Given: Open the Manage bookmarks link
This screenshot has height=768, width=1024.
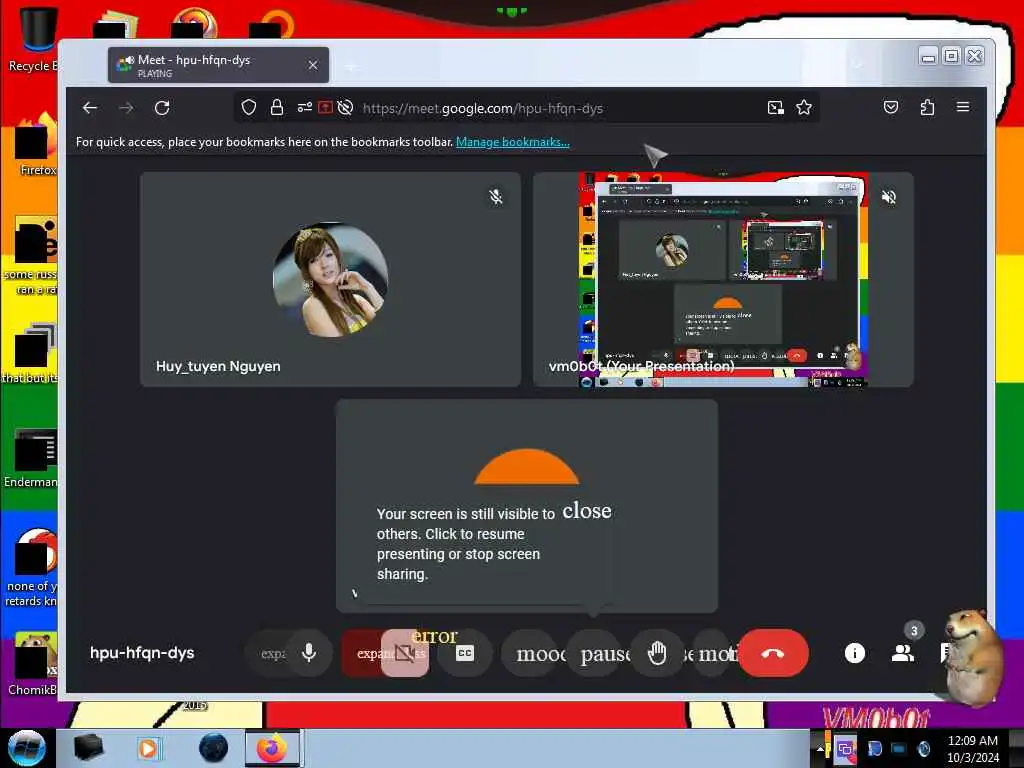Looking at the screenshot, I should point(513,142).
